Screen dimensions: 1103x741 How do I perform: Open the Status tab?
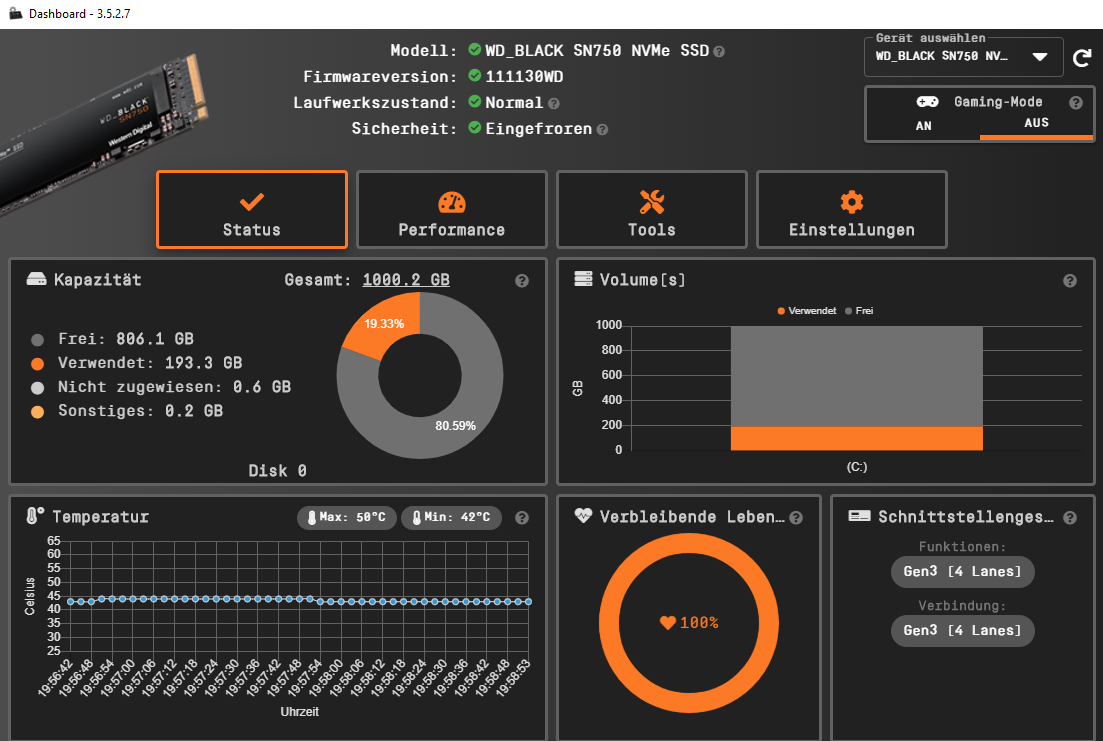(252, 210)
